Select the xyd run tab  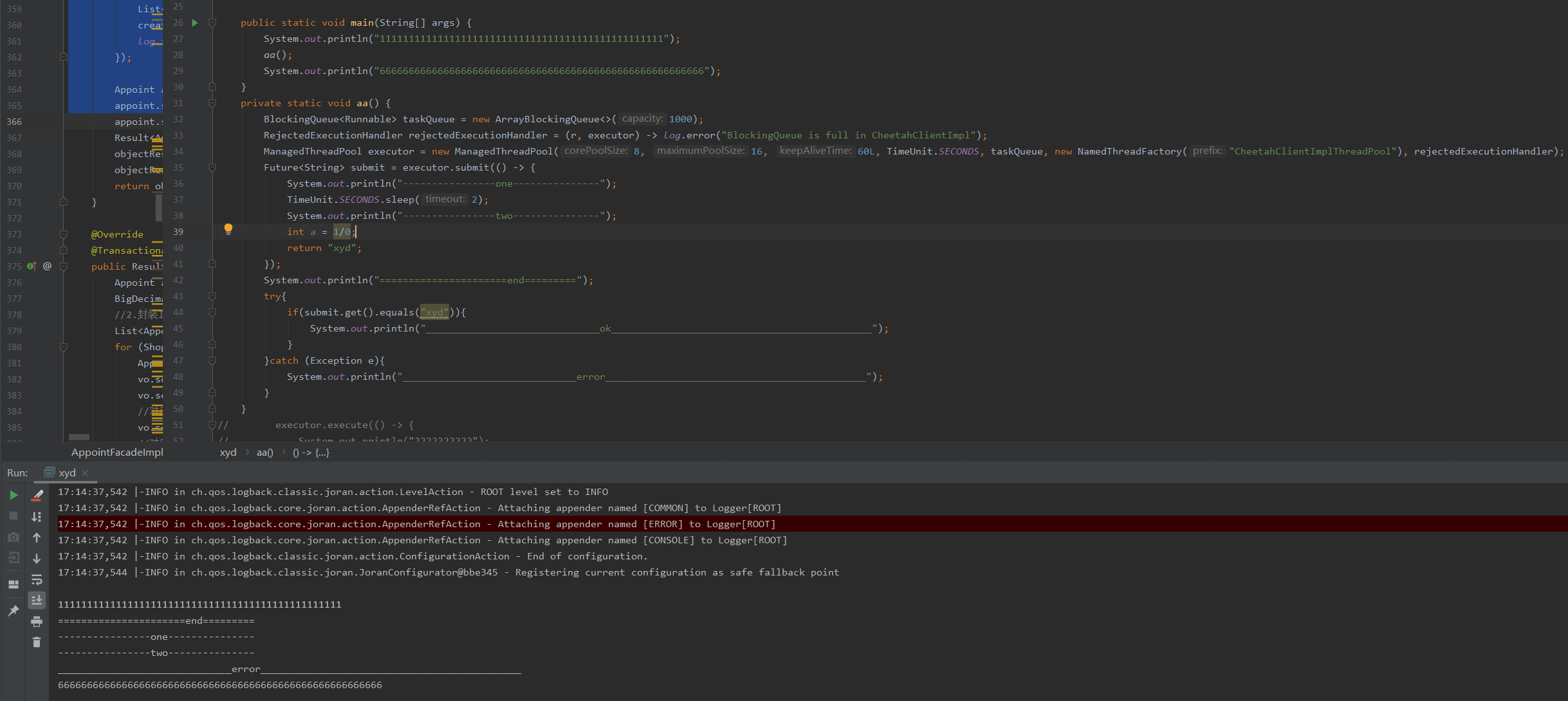pyautogui.click(x=67, y=472)
